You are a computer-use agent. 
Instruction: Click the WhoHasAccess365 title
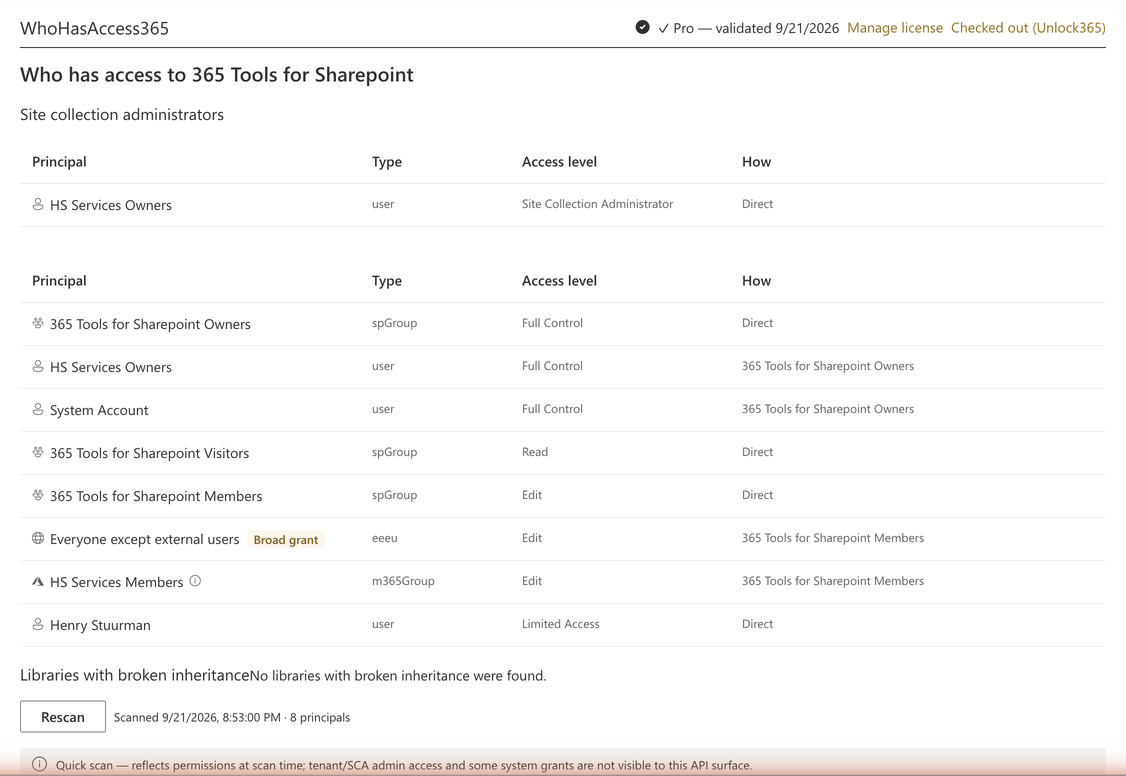(94, 28)
